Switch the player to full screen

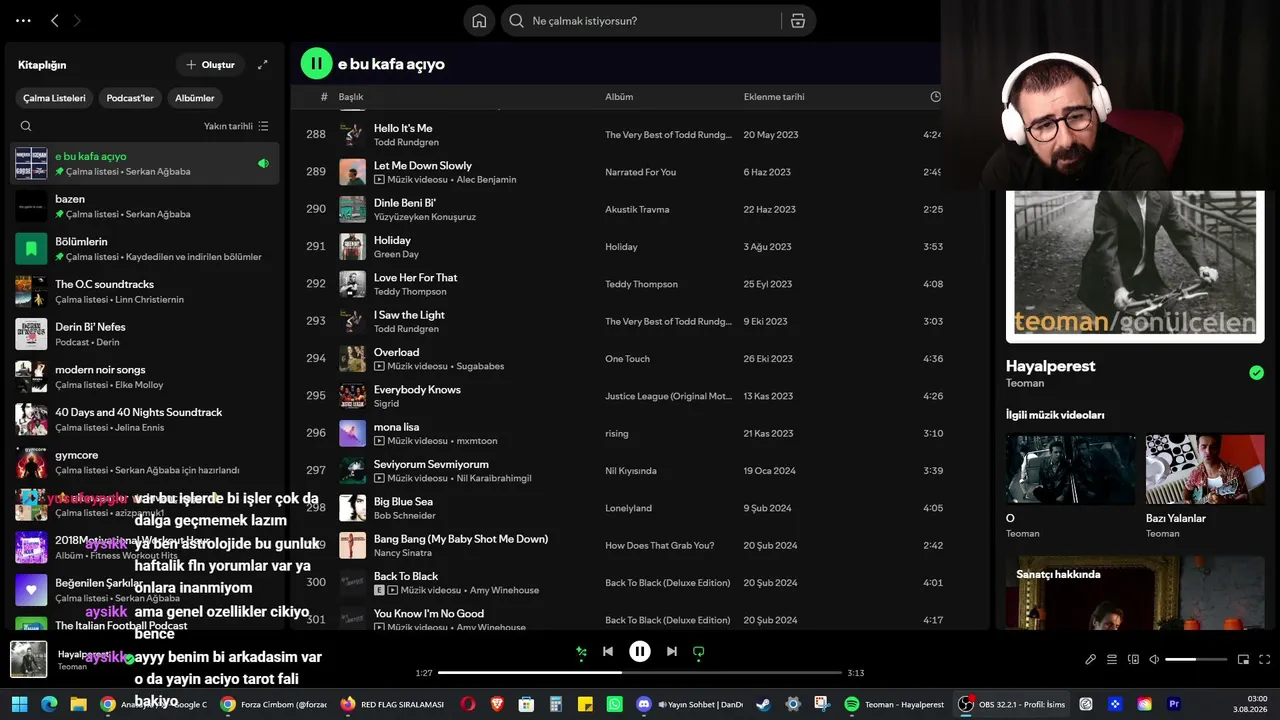[x=1264, y=660]
